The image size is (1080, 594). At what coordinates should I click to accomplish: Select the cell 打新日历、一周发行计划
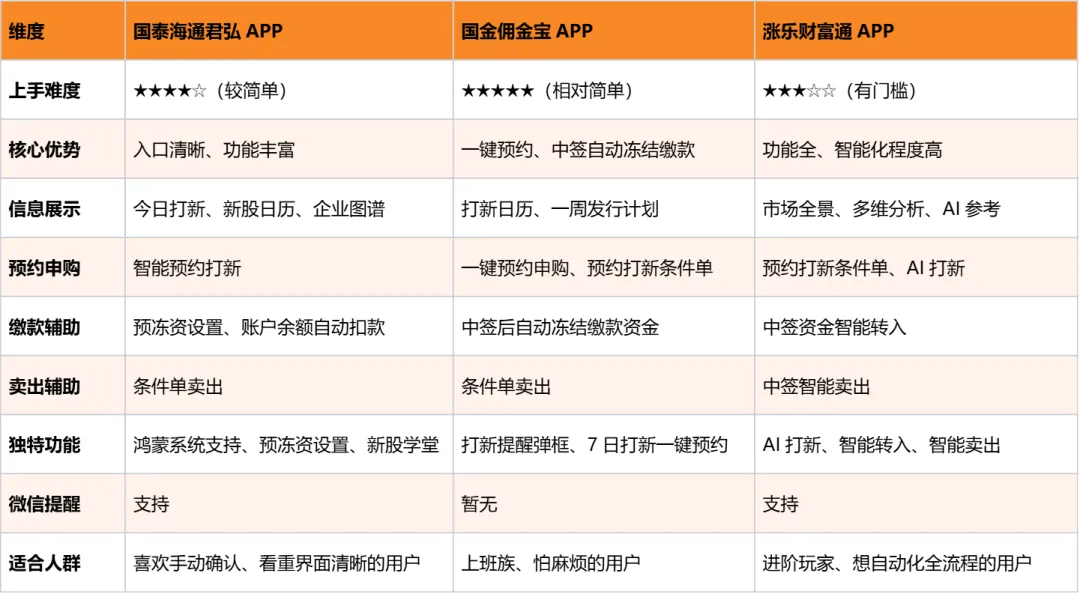click(604, 208)
